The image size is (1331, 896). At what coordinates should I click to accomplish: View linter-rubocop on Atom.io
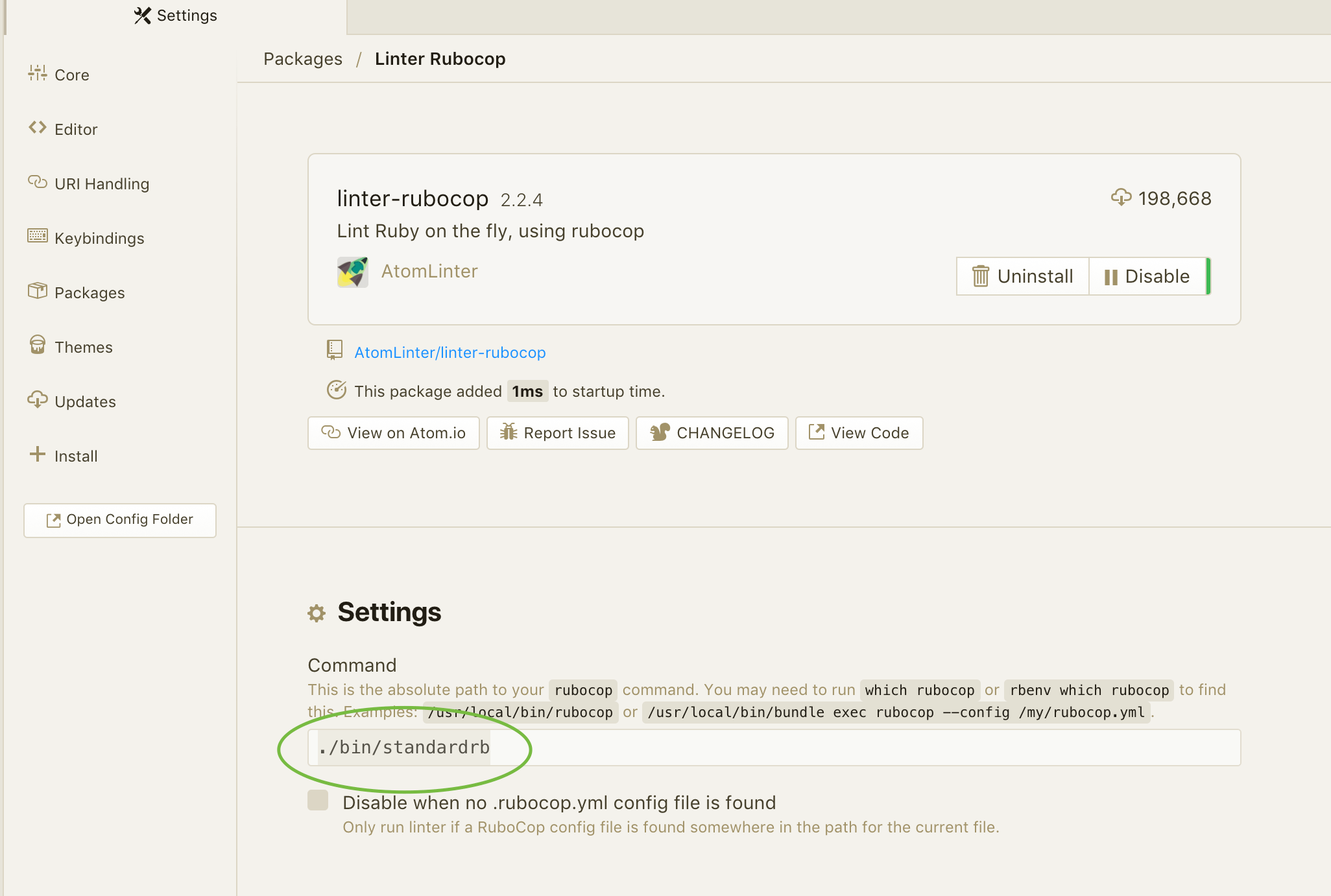pyautogui.click(x=394, y=433)
